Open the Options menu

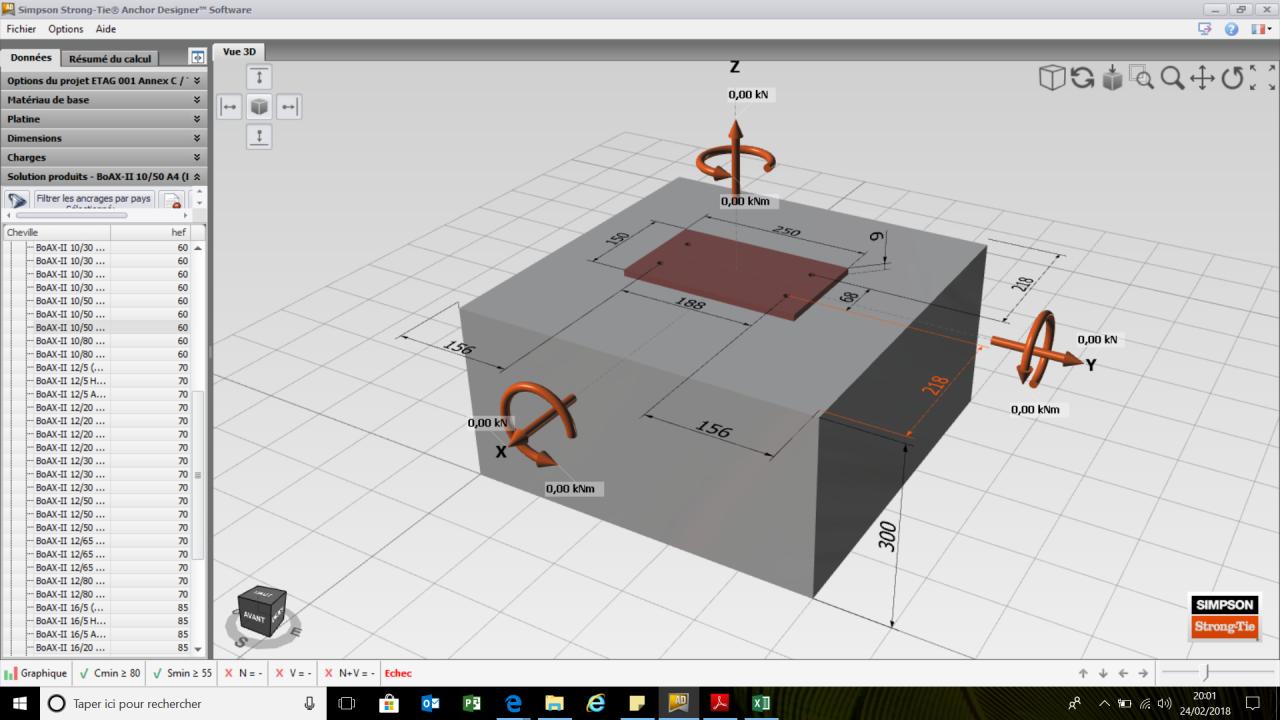66,29
